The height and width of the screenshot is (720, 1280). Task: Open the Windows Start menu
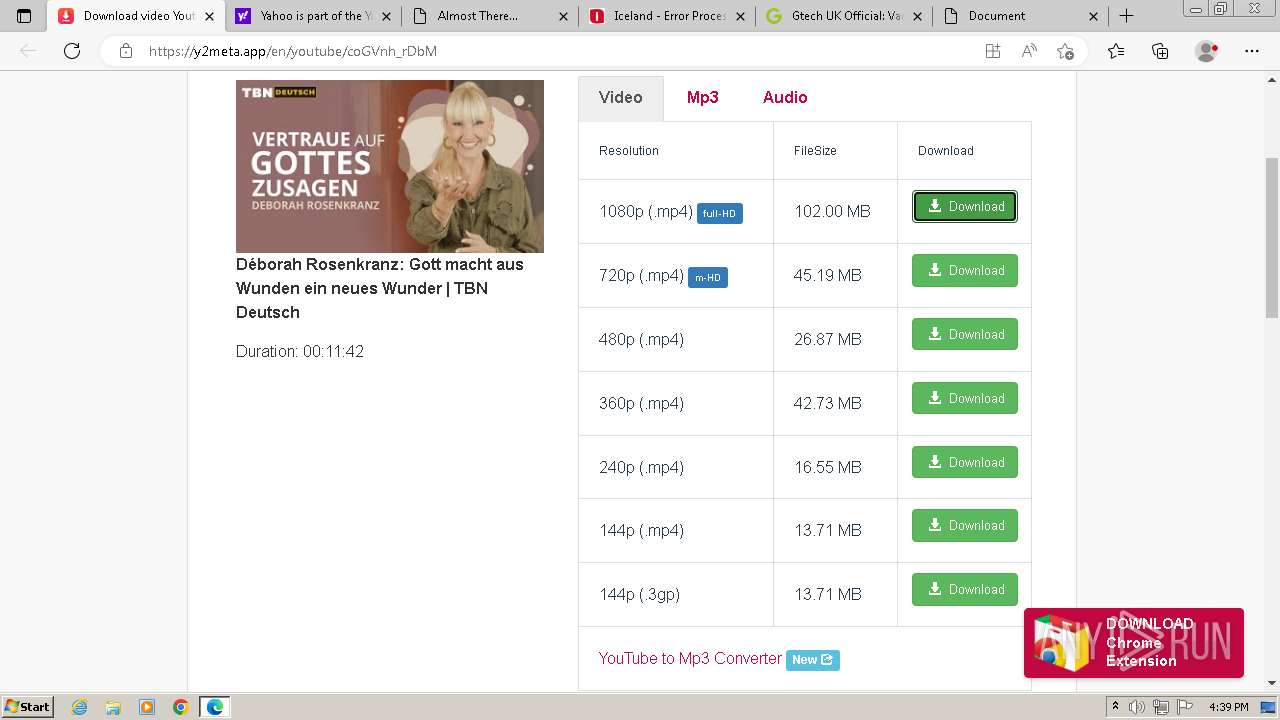(x=28, y=707)
